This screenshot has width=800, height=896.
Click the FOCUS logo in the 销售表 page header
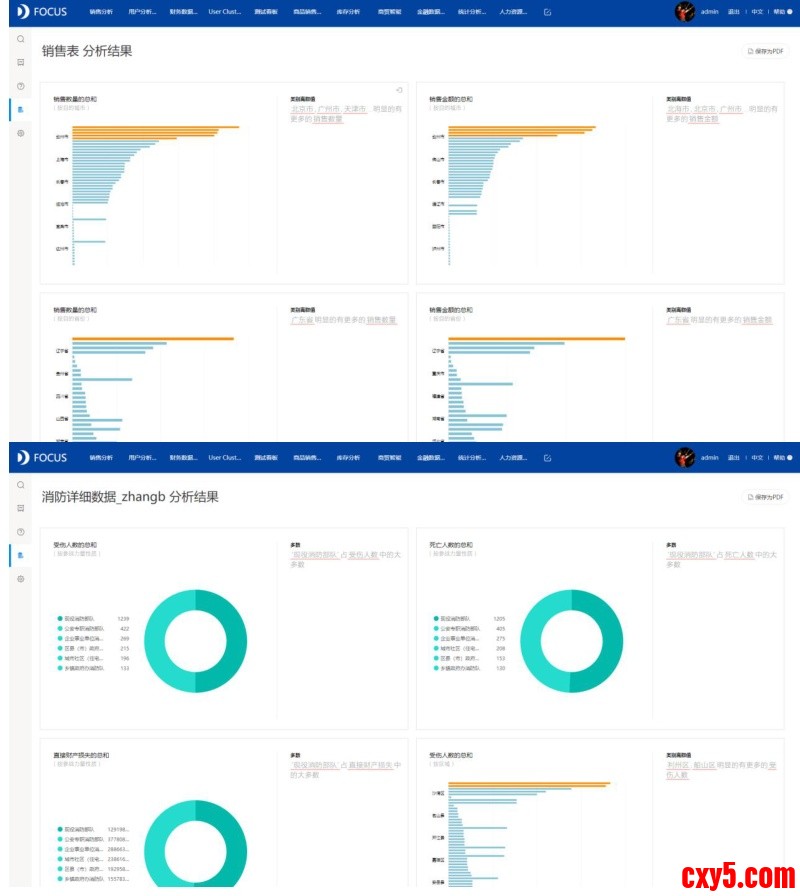coord(42,11)
